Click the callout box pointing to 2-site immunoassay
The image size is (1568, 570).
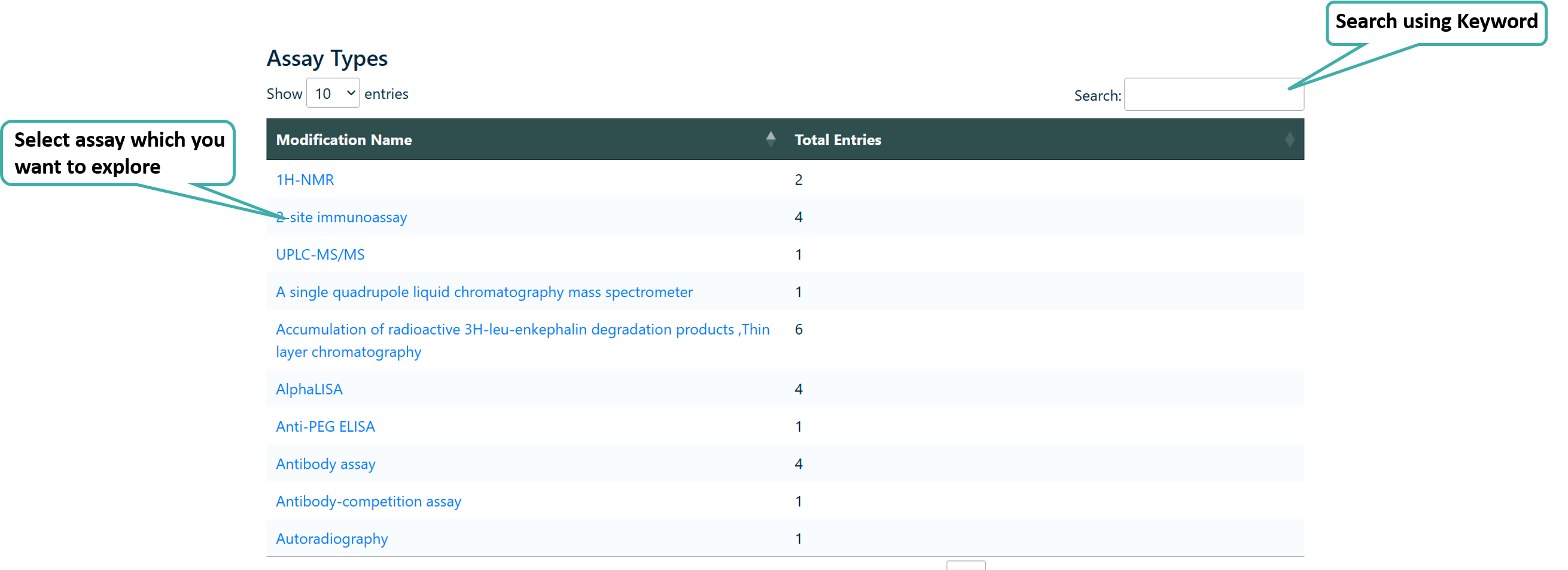point(118,153)
